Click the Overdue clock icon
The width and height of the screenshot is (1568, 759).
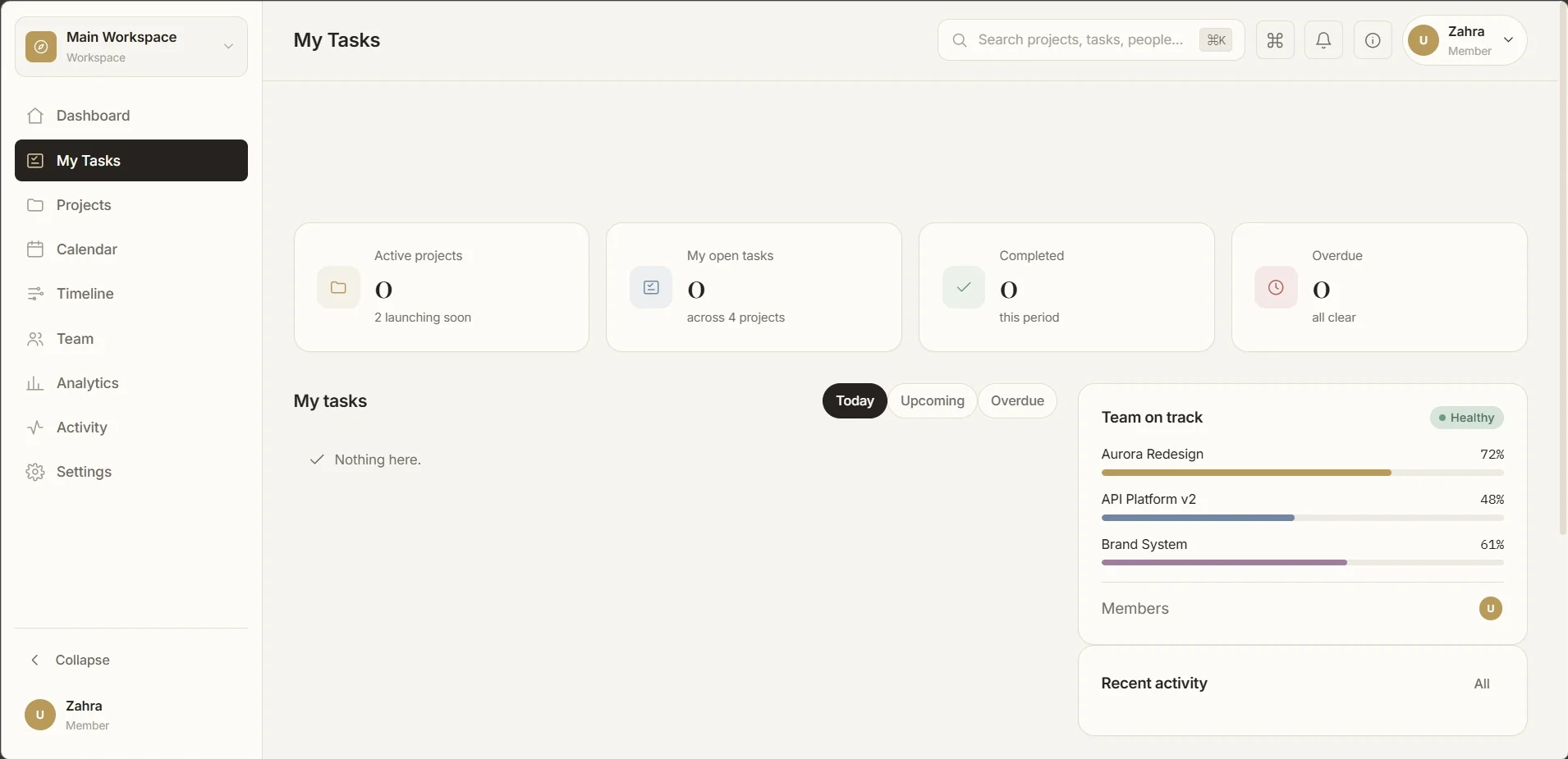point(1276,287)
